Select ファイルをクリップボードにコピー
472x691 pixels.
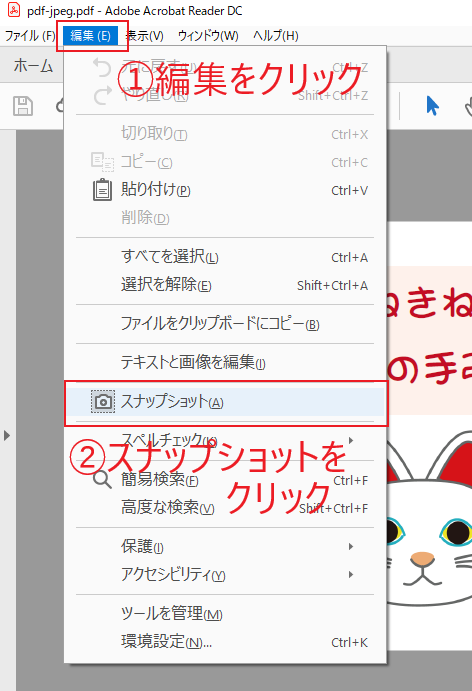pos(225,324)
